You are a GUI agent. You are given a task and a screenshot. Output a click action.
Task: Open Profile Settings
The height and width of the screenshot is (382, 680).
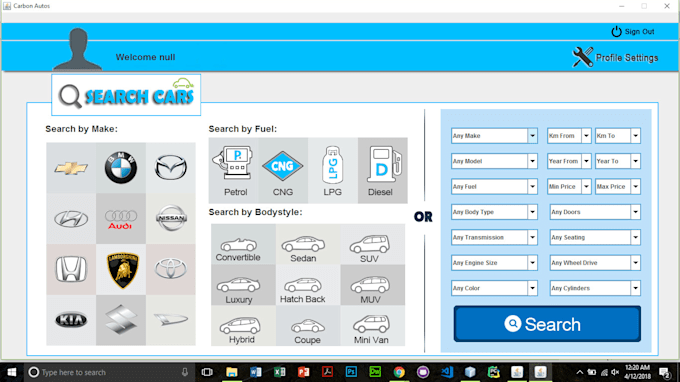pyautogui.click(x=615, y=57)
